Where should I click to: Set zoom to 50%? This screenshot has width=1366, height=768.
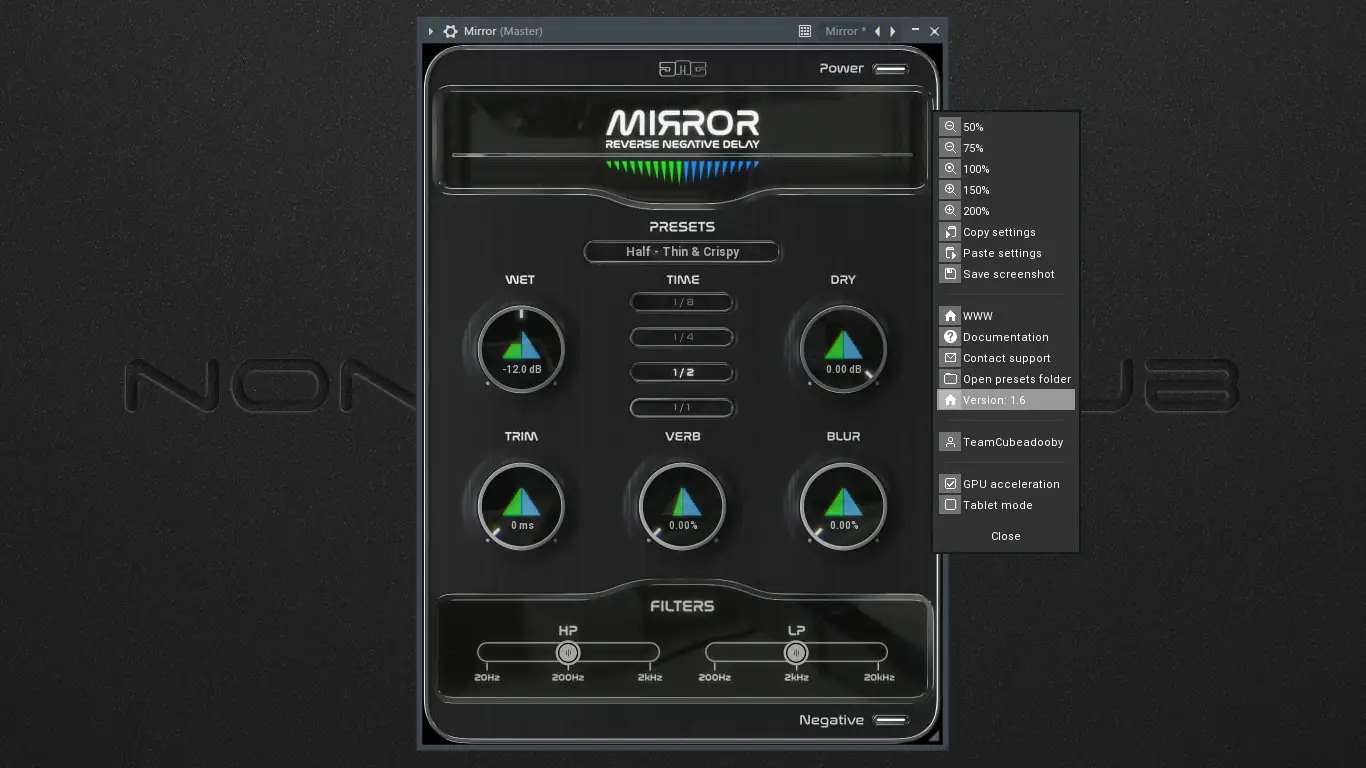point(1006,127)
